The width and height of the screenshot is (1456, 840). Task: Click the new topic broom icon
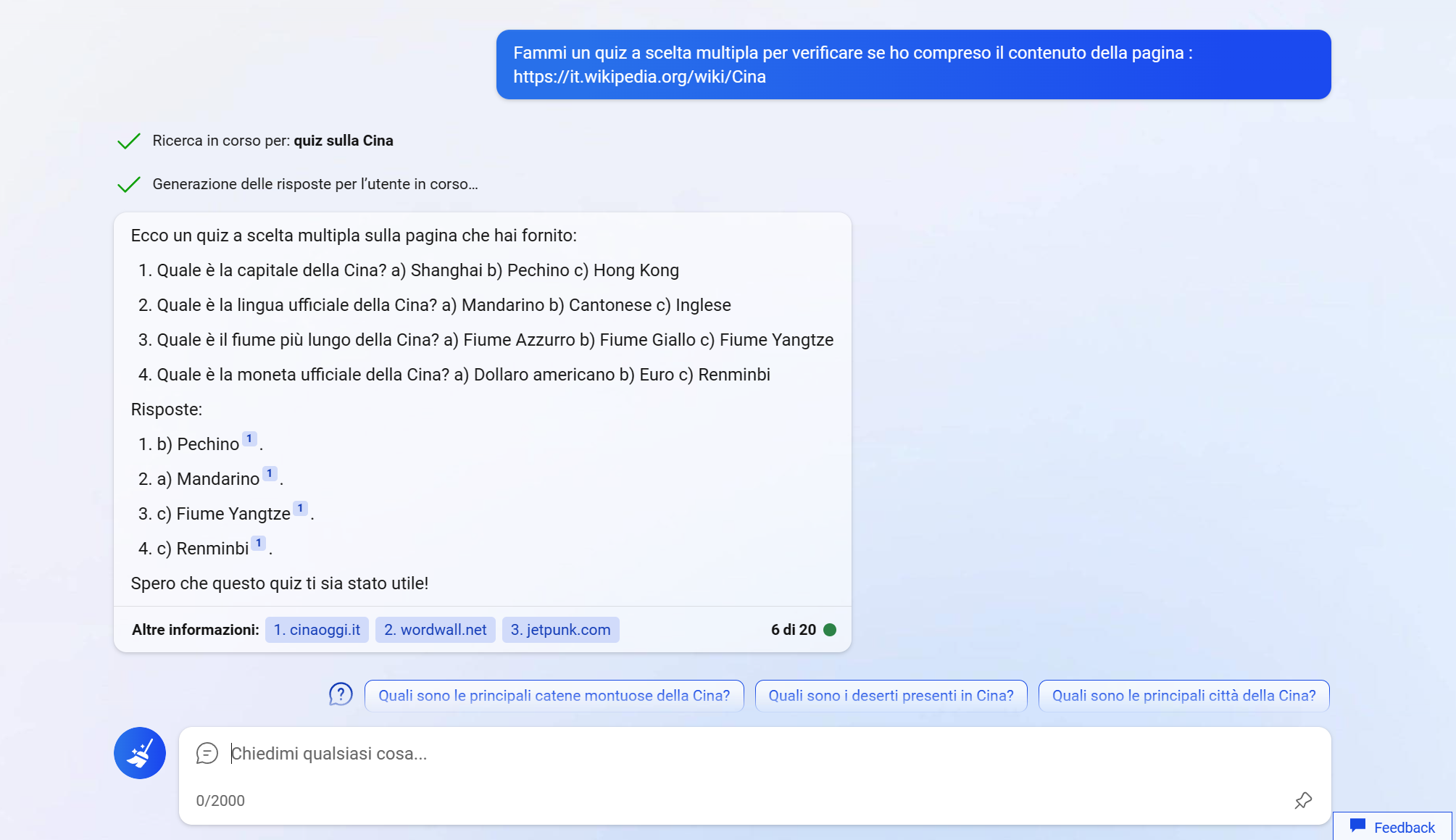click(139, 753)
